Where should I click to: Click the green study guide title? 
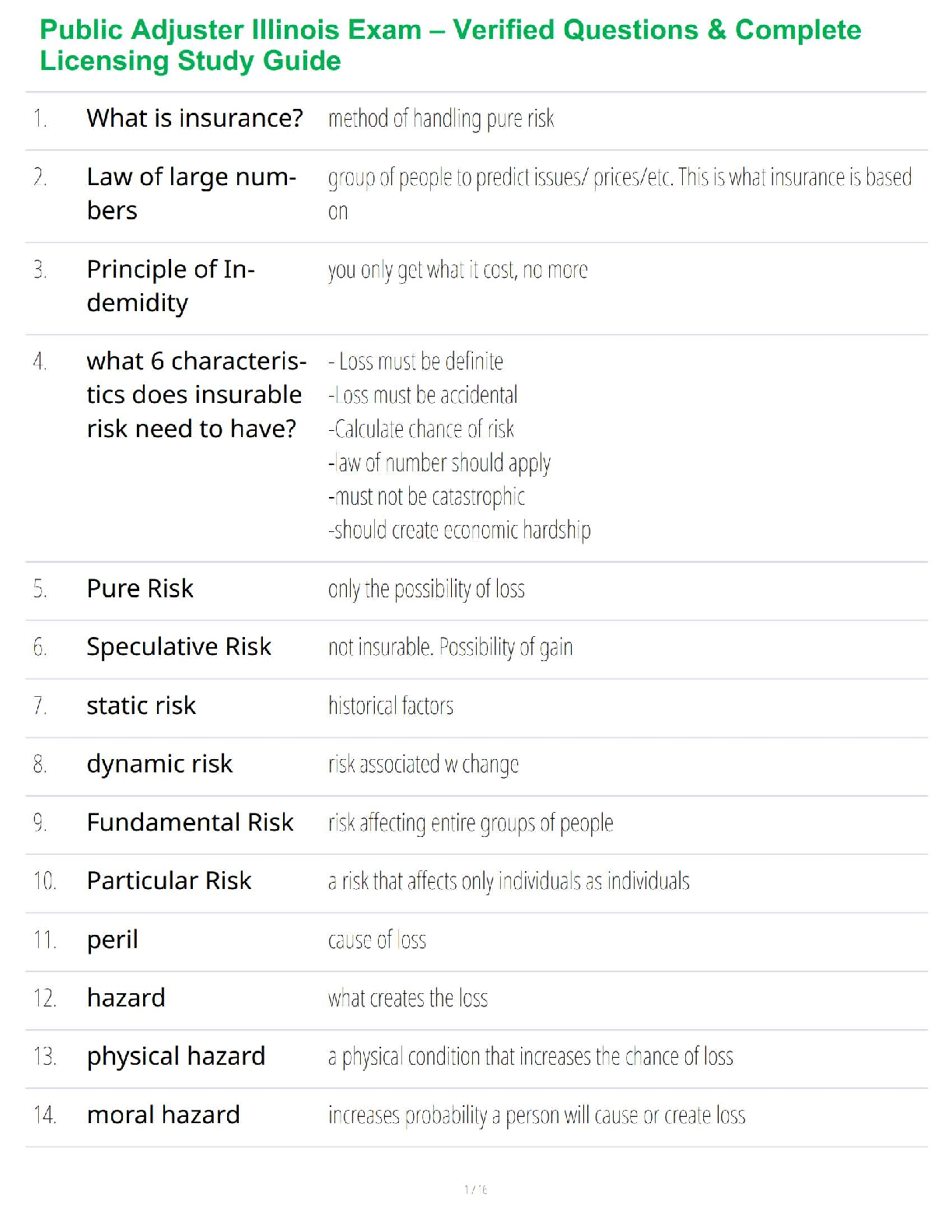450,45
